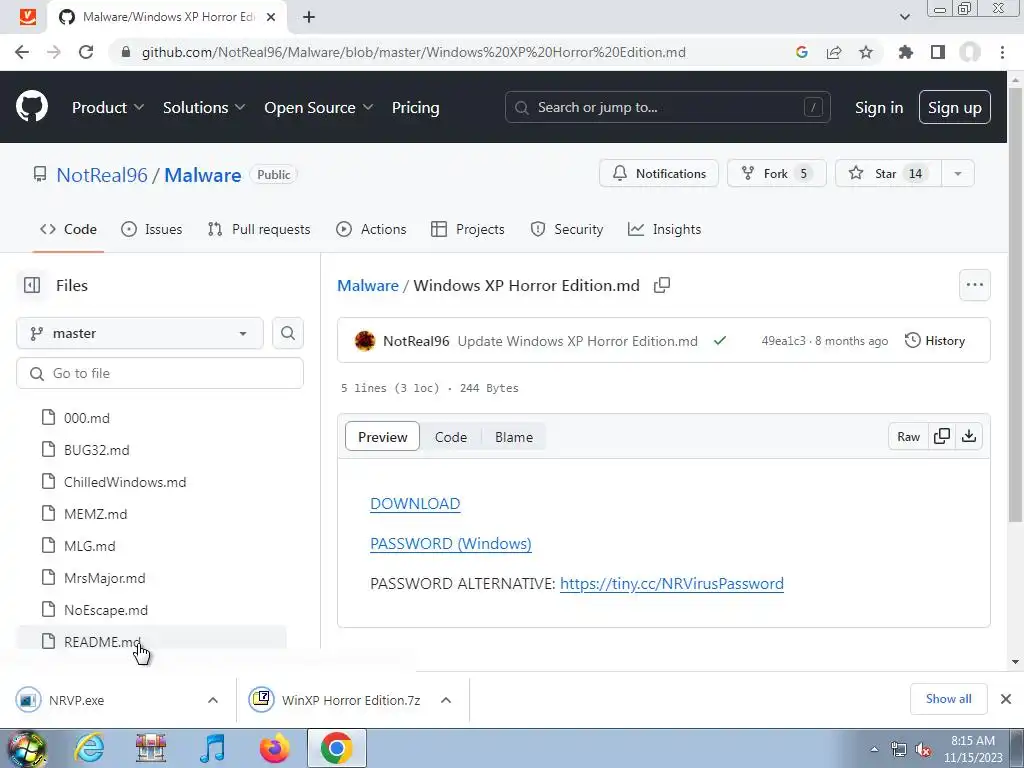
Task: Collapse the Files tree side panel icon
Action: [31, 285]
